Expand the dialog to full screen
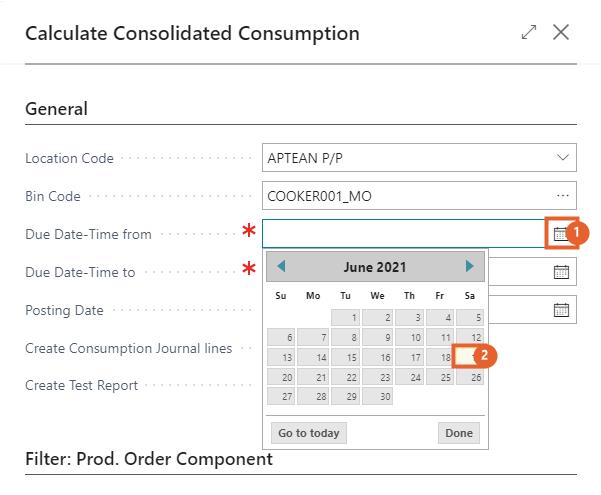 529,33
